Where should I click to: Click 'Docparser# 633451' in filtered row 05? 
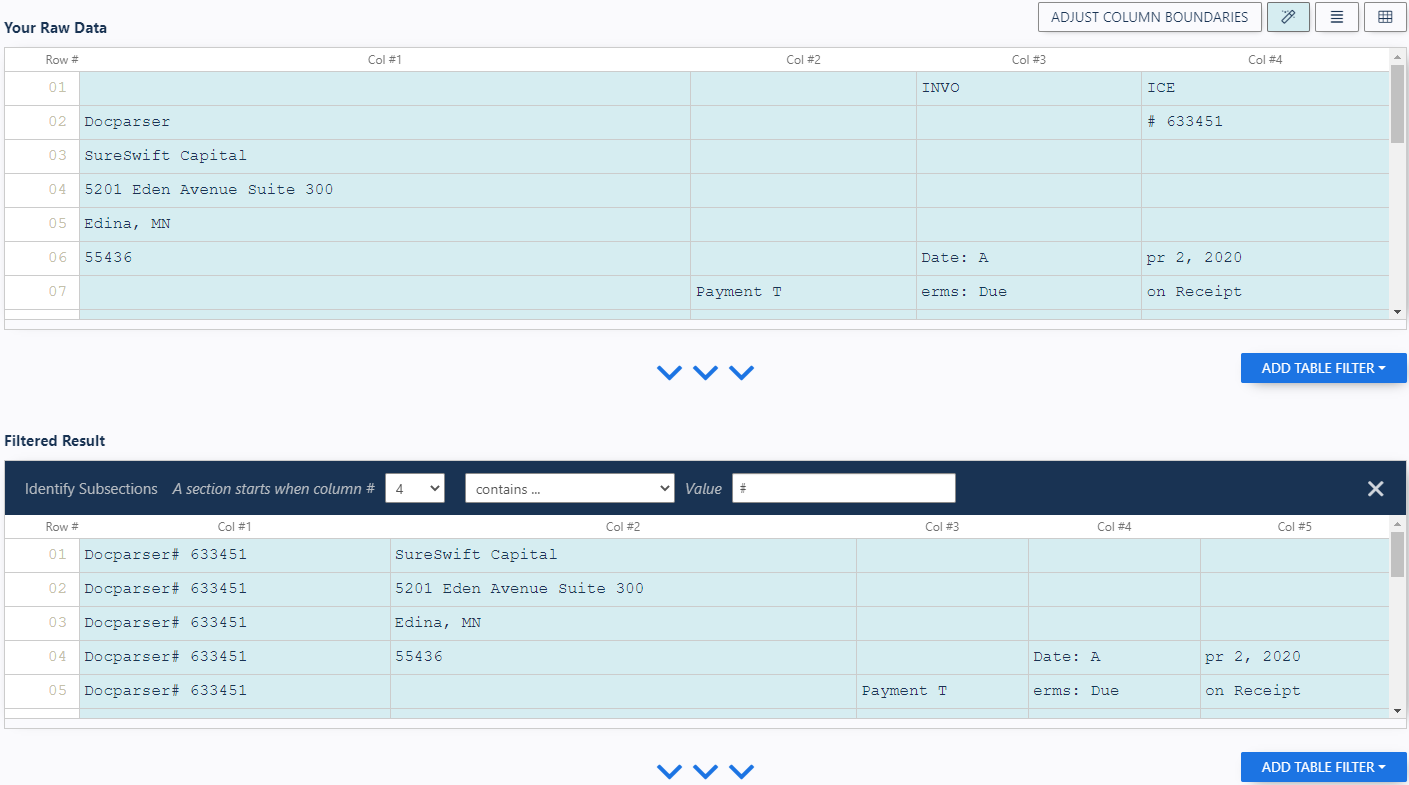coord(235,691)
